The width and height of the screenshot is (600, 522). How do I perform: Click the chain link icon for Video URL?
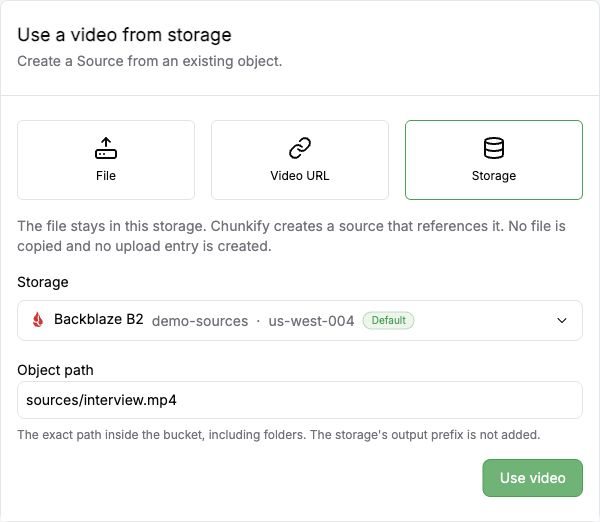tap(300, 148)
